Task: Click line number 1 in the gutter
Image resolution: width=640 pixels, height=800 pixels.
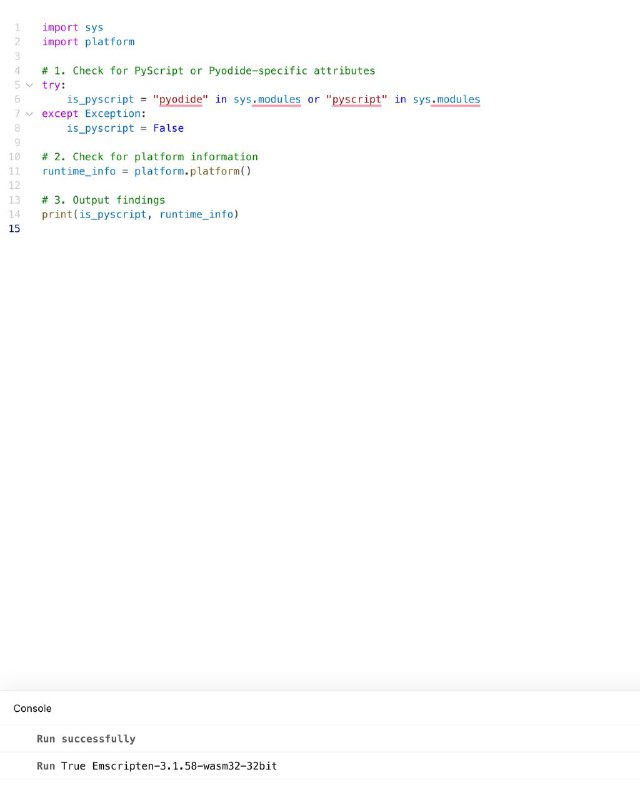Action: coord(17,28)
